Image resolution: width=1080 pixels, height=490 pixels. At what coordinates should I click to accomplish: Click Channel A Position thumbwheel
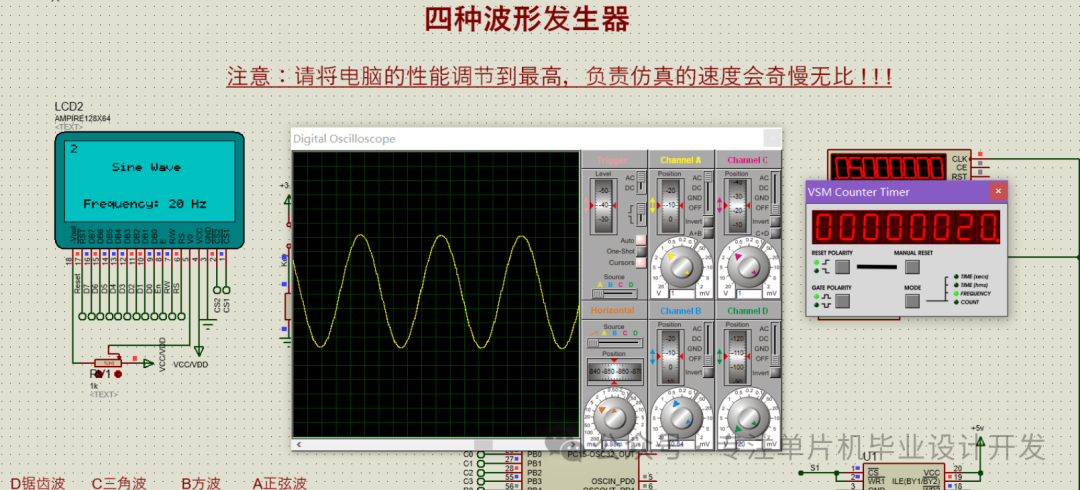[x=671, y=206]
